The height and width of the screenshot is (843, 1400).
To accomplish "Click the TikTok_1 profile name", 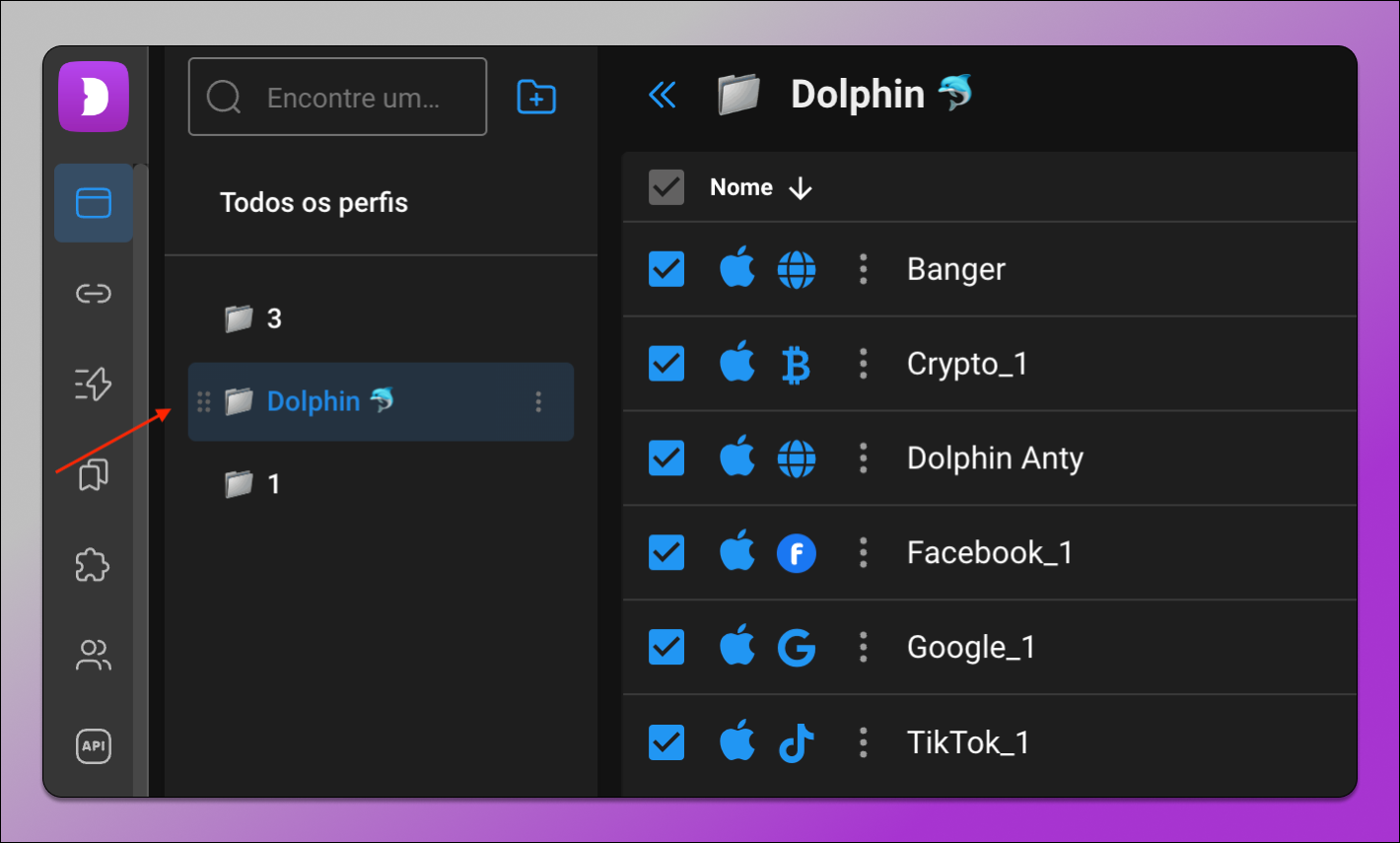I will pyautogui.click(x=968, y=742).
